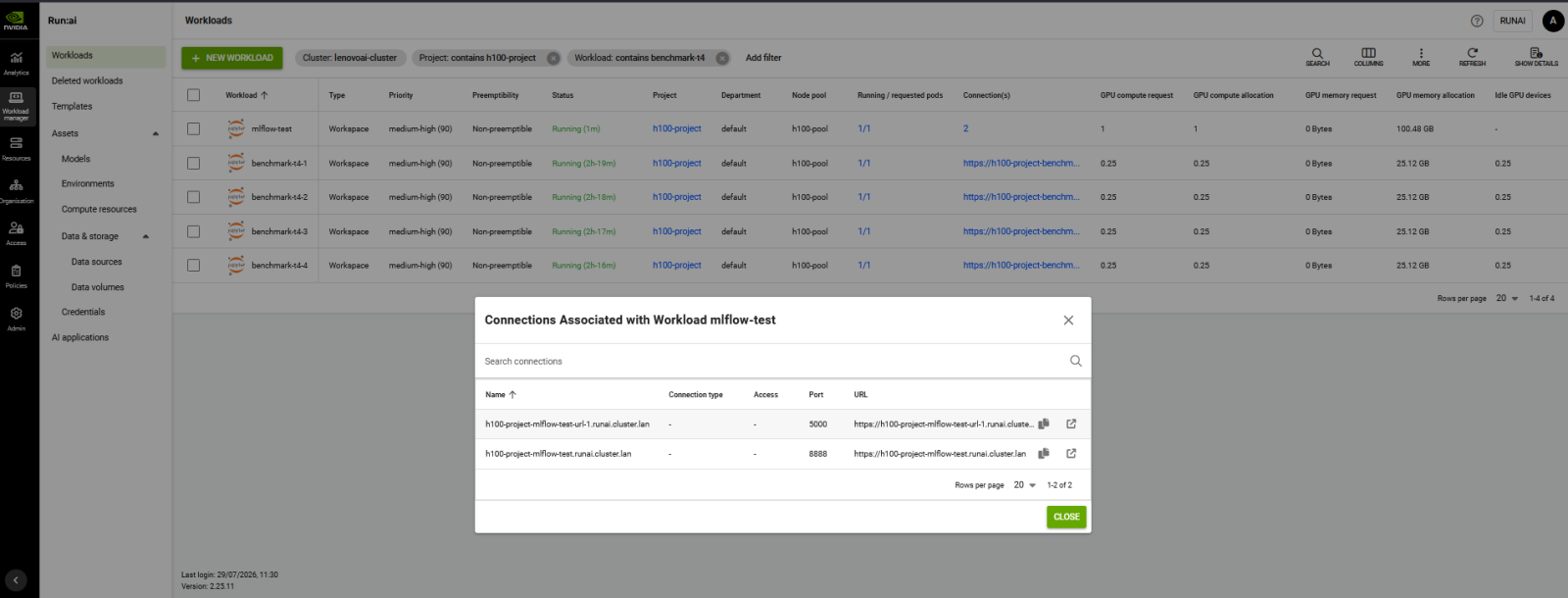Open rows per page dropdown in Connections dialog
The width and height of the screenshot is (1568, 598).
[1025, 485]
